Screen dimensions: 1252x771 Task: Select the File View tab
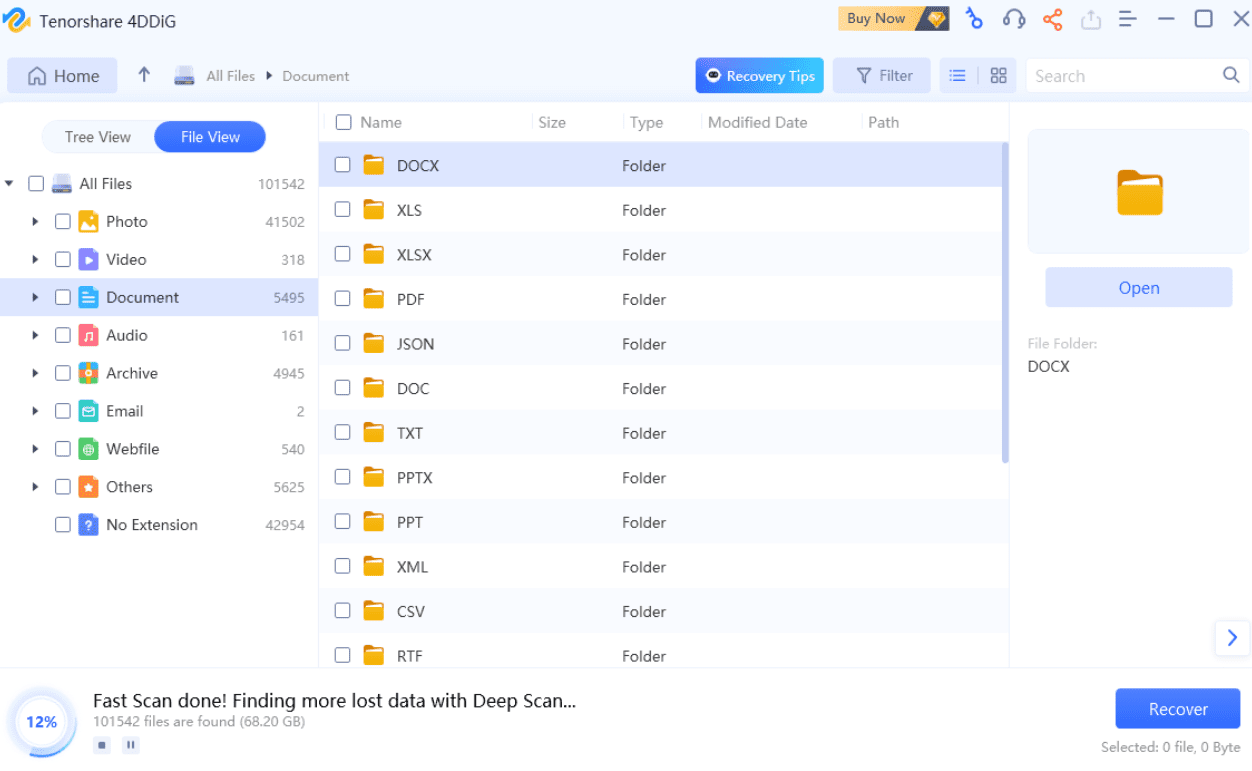pyautogui.click(x=210, y=137)
